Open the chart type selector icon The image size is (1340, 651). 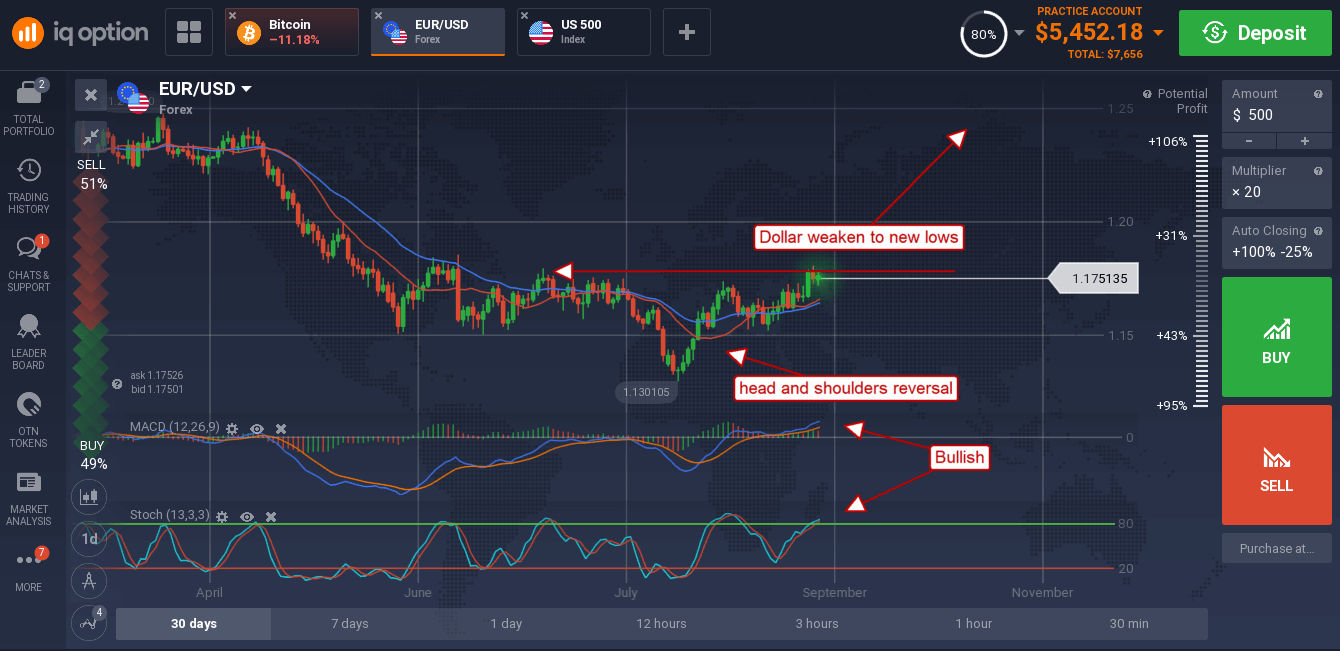point(90,495)
